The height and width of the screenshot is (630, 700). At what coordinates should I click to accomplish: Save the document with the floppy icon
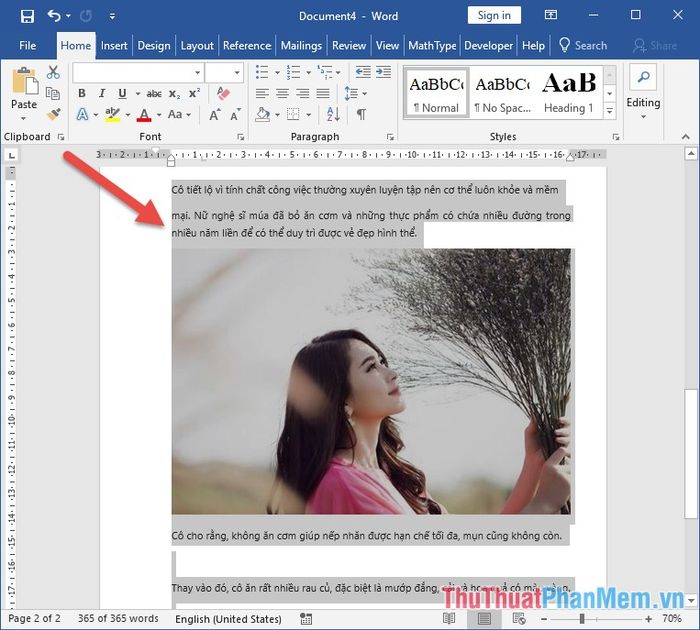coord(27,17)
